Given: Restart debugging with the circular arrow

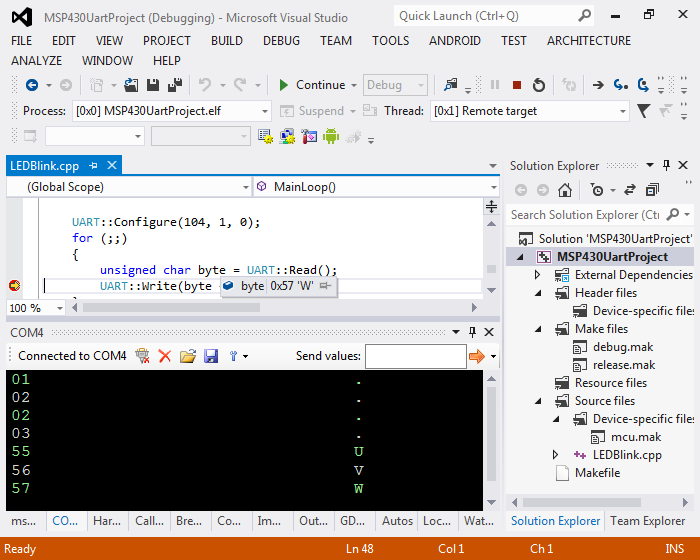Looking at the screenshot, I should coord(539,85).
